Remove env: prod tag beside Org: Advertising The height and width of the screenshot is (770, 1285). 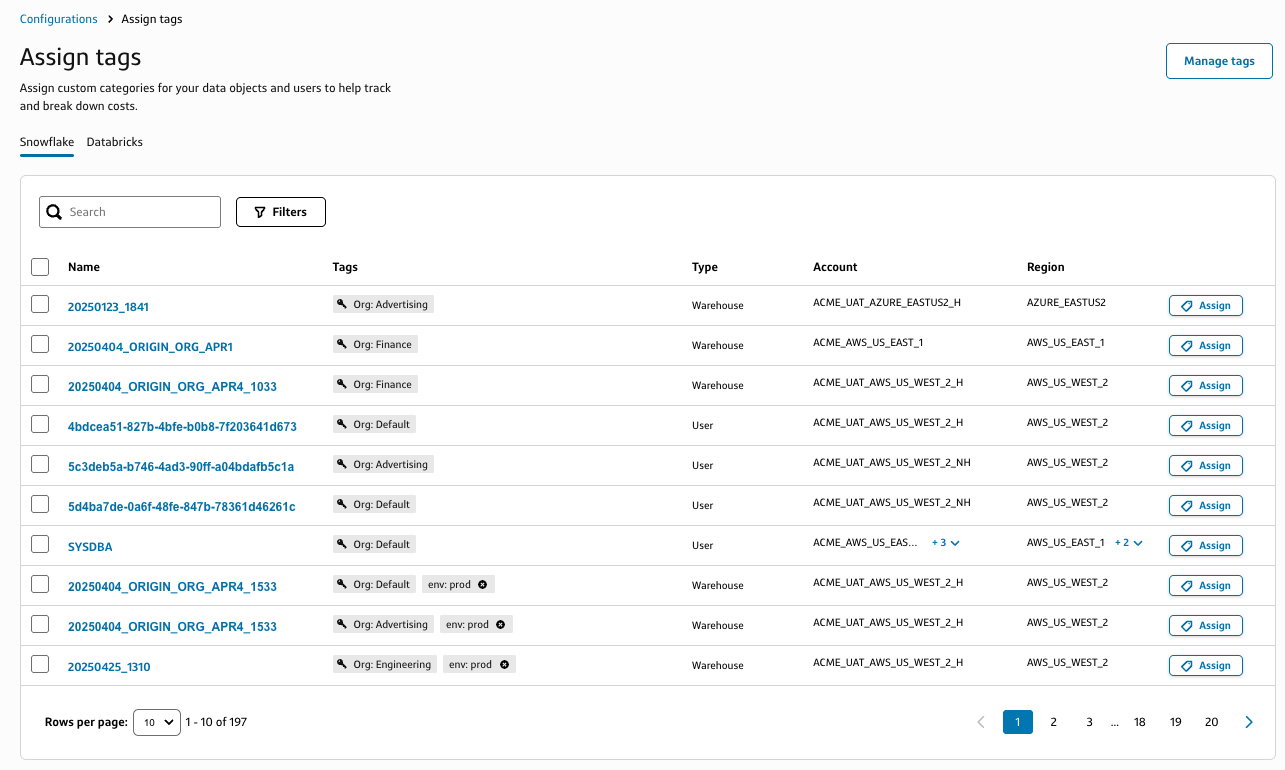(501, 625)
